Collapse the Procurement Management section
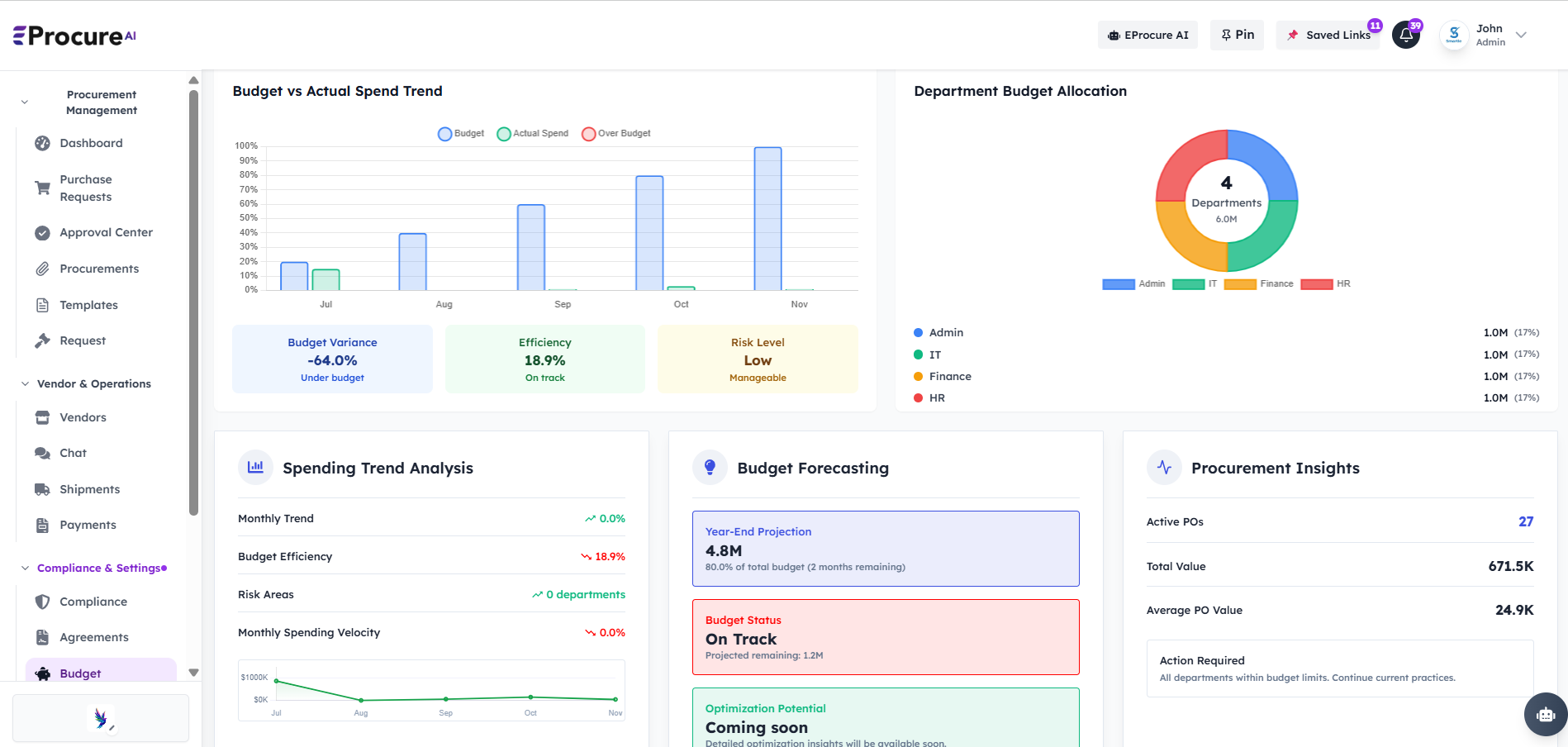This screenshot has width=1568, height=747. (x=25, y=102)
